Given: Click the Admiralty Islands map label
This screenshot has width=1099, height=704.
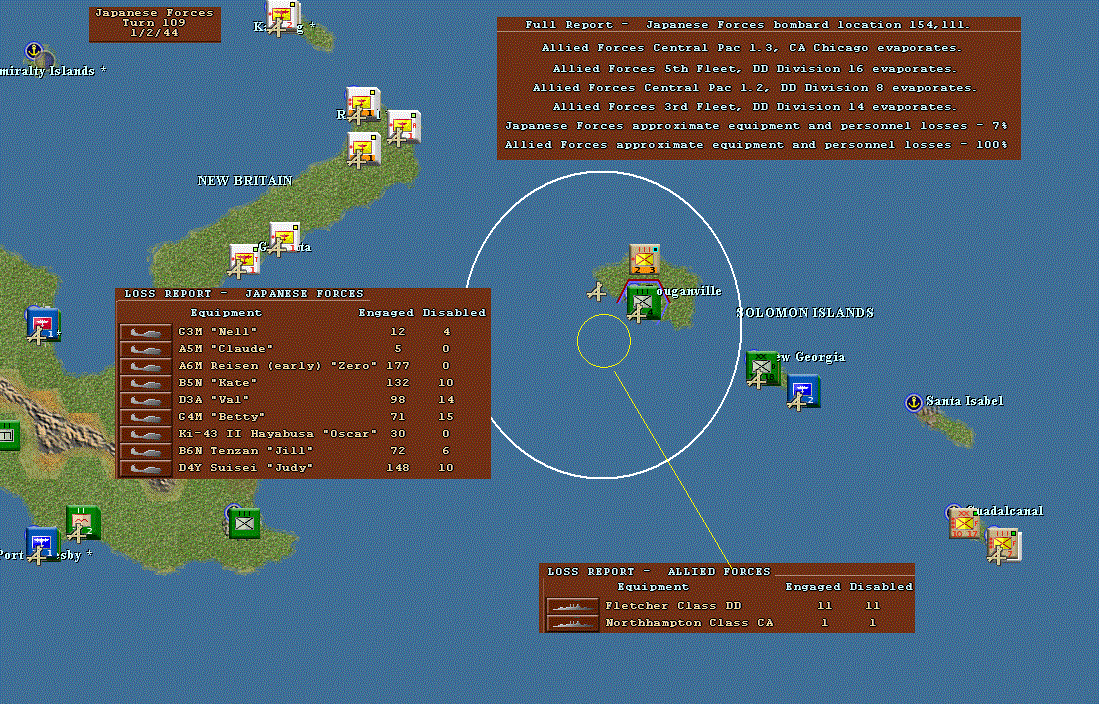Looking at the screenshot, I should (x=53, y=71).
